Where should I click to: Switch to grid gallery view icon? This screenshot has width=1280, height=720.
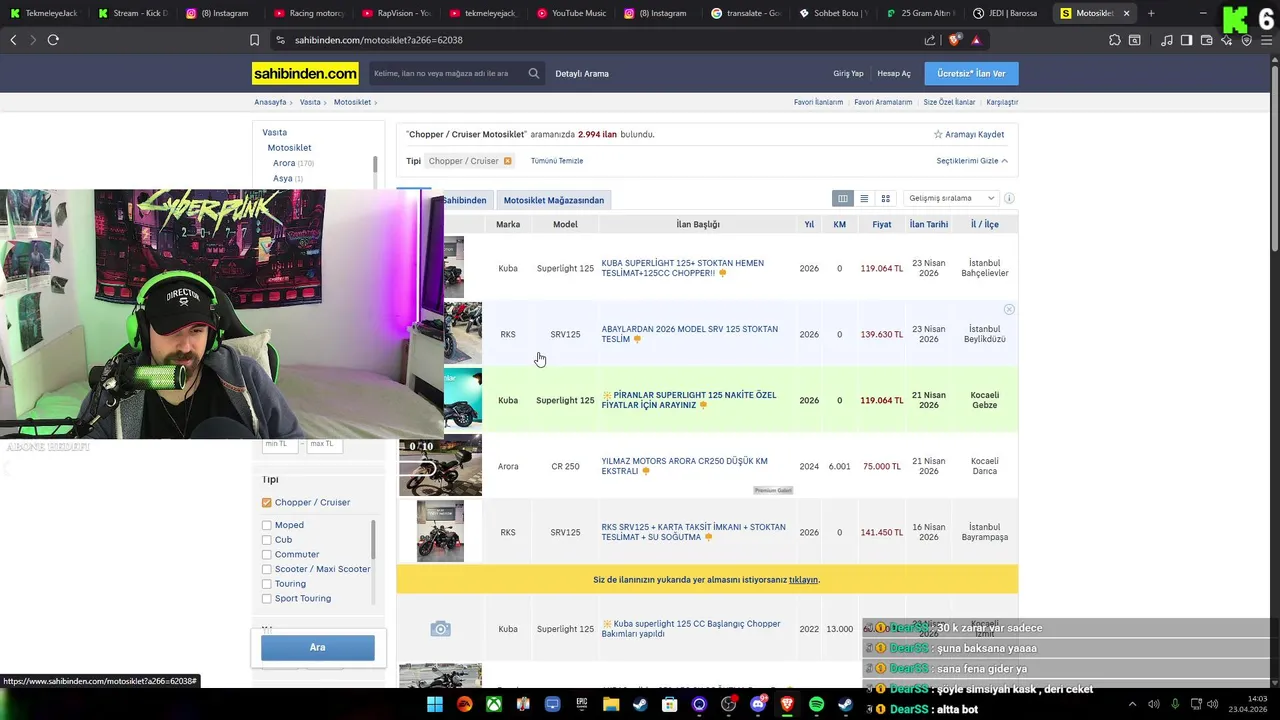coord(885,198)
